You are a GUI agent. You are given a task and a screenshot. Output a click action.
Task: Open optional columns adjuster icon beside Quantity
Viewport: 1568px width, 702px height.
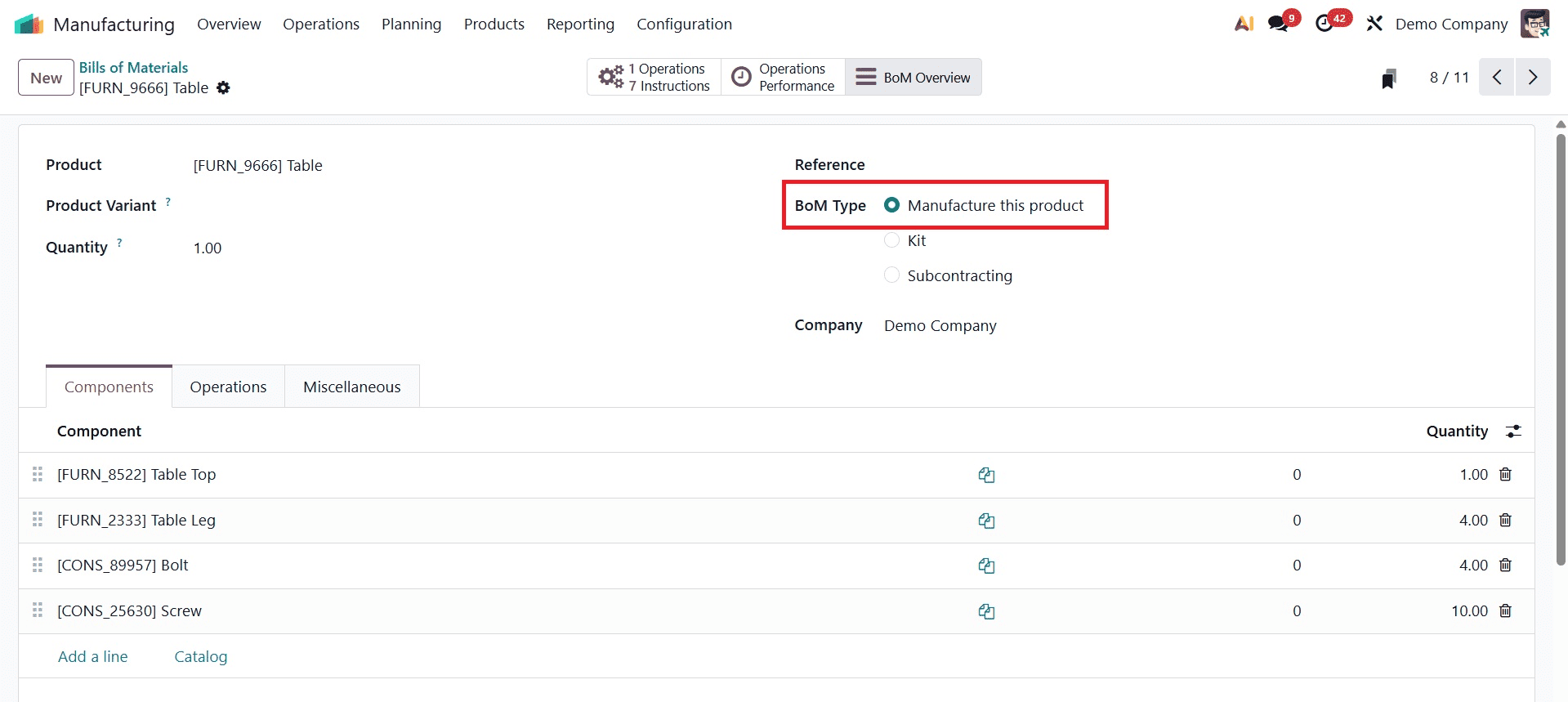coord(1513,431)
